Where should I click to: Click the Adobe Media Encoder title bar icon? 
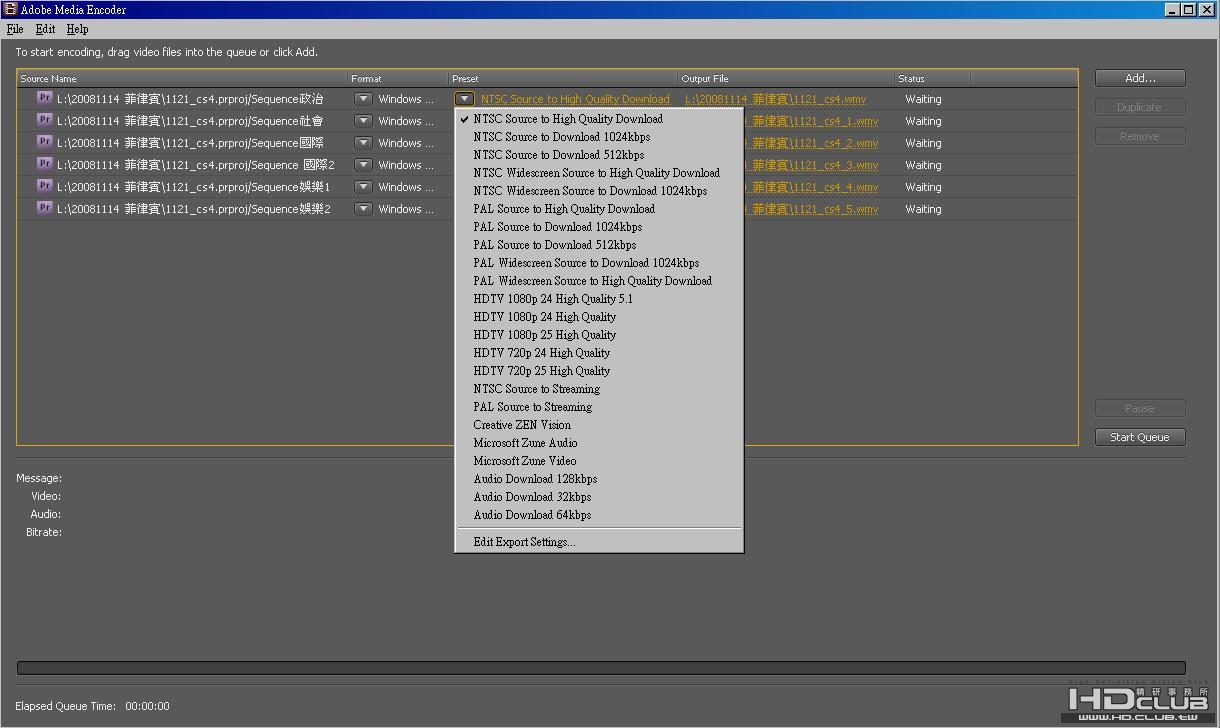[10, 9]
